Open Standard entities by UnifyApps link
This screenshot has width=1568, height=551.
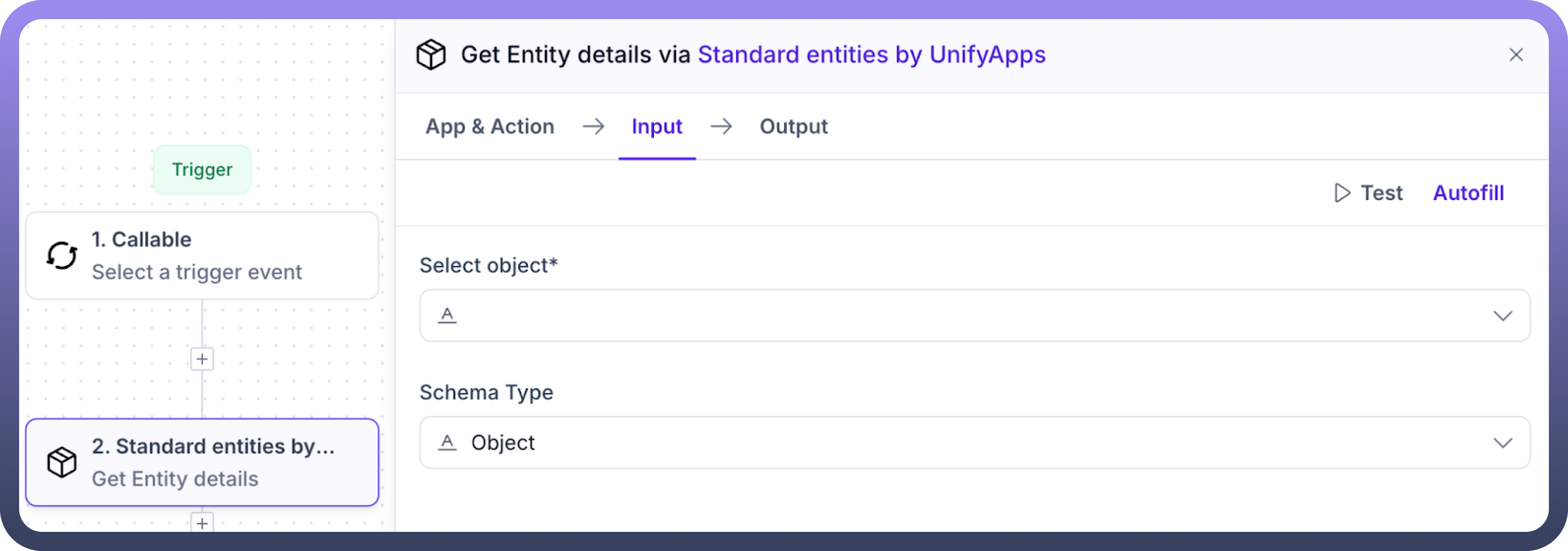pyautogui.click(x=871, y=55)
